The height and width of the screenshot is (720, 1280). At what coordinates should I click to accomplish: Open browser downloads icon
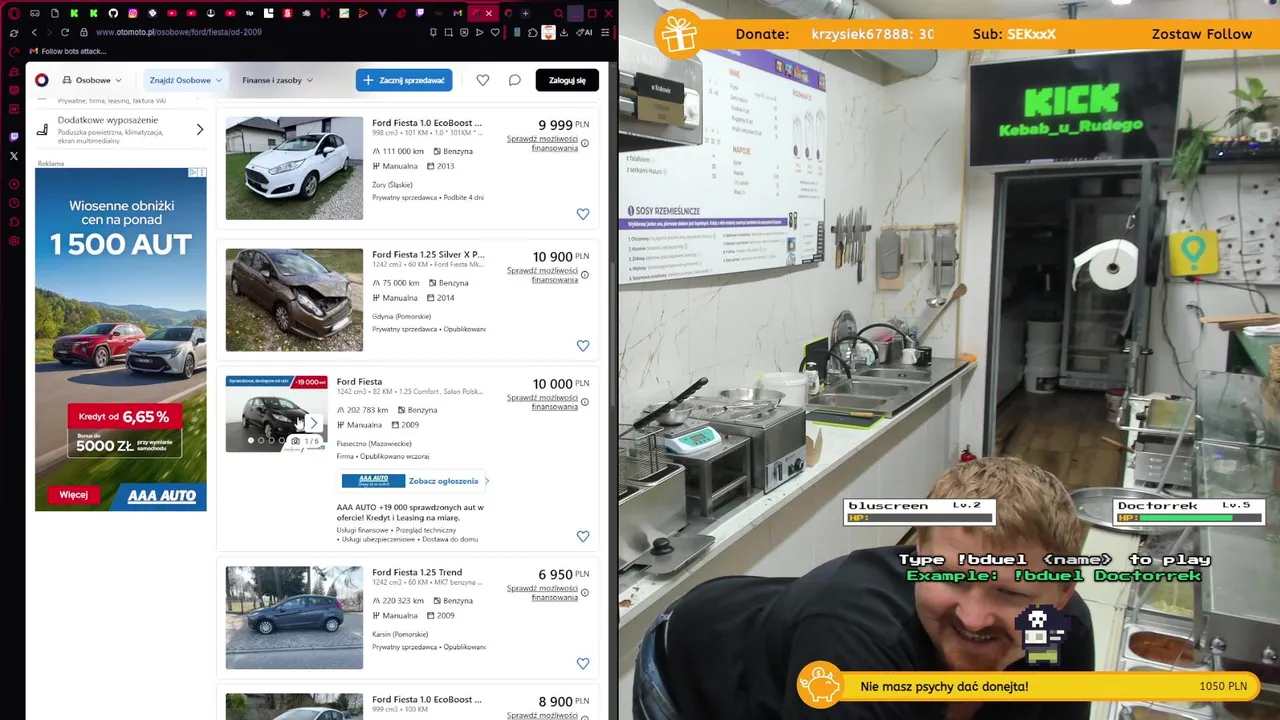[564, 32]
